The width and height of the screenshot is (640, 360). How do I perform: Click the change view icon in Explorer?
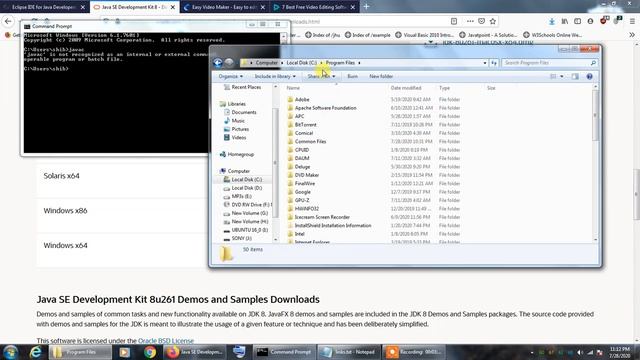pyautogui.click(x=553, y=76)
